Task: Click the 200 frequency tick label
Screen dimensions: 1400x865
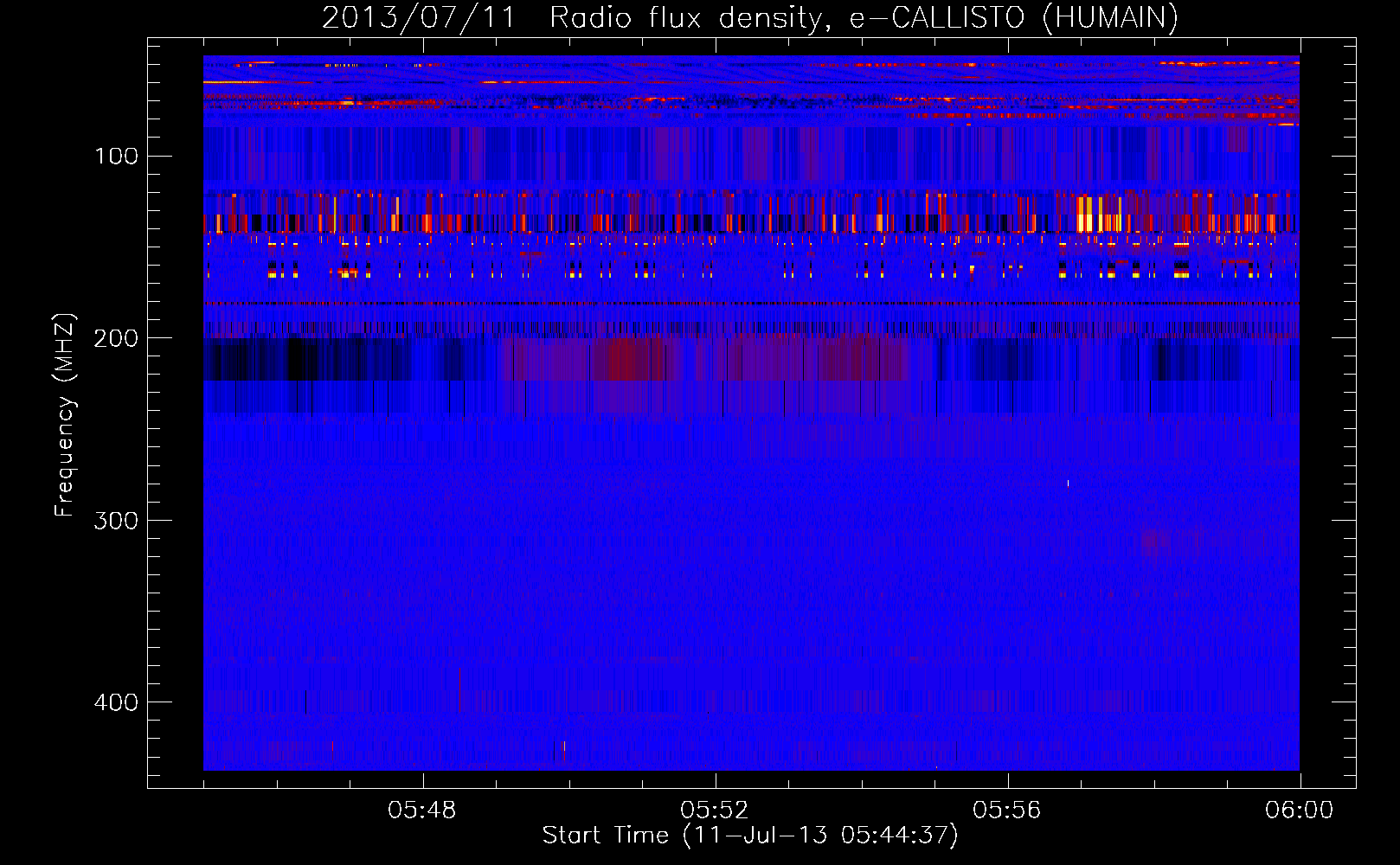Action: 117,338
